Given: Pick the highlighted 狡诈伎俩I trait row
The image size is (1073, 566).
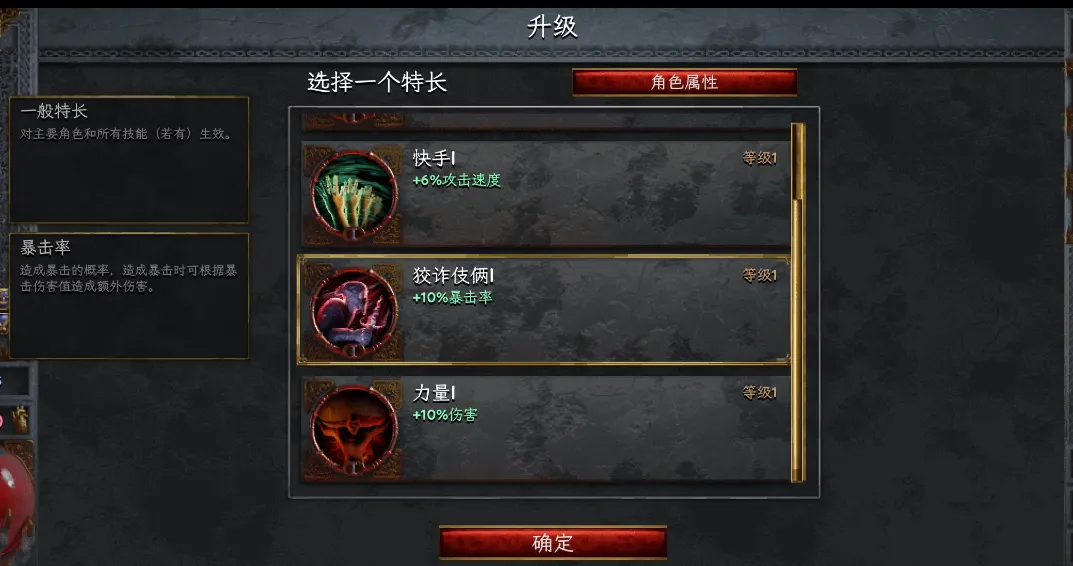Looking at the screenshot, I should (545, 310).
